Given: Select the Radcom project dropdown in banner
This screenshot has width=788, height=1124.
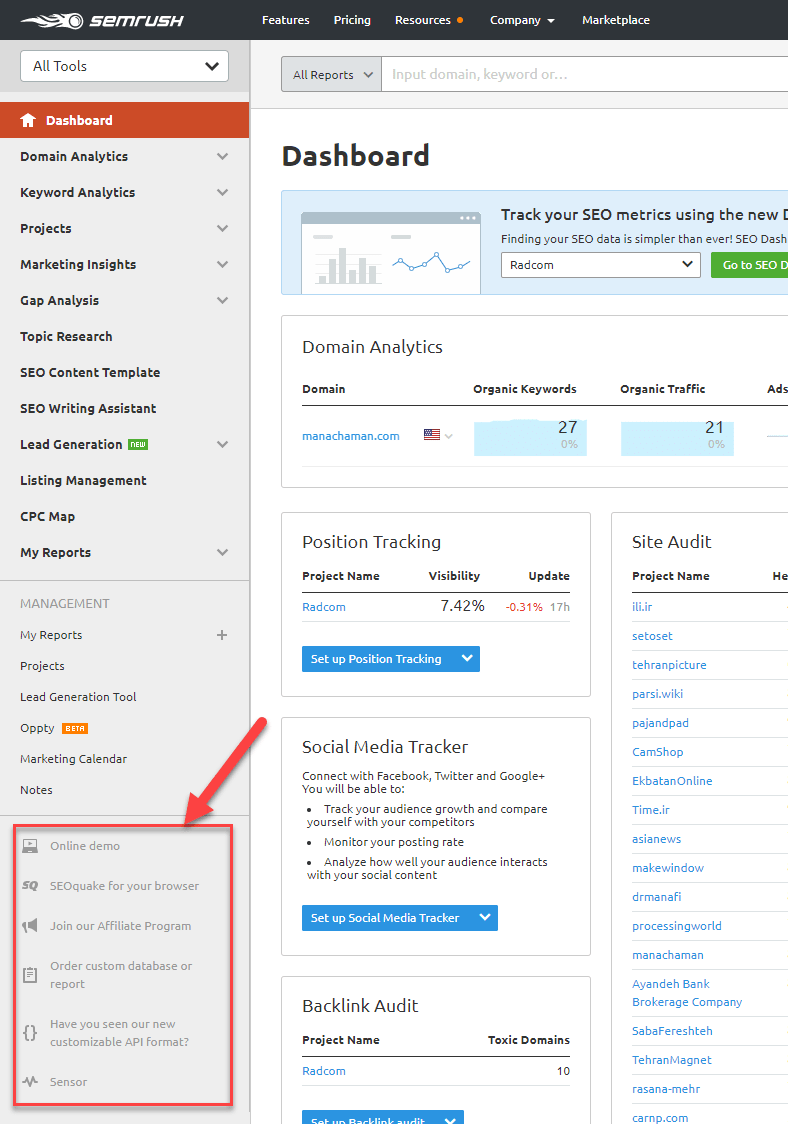Looking at the screenshot, I should pyautogui.click(x=600, y=265).
